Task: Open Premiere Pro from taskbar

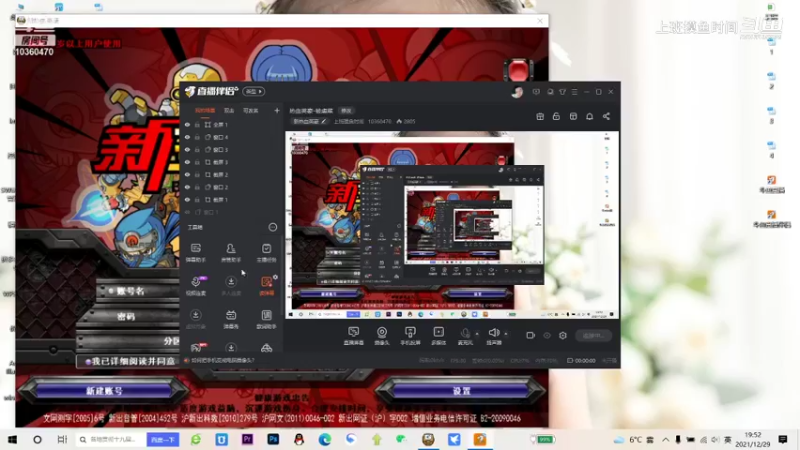Action: (x=247, y=439)
